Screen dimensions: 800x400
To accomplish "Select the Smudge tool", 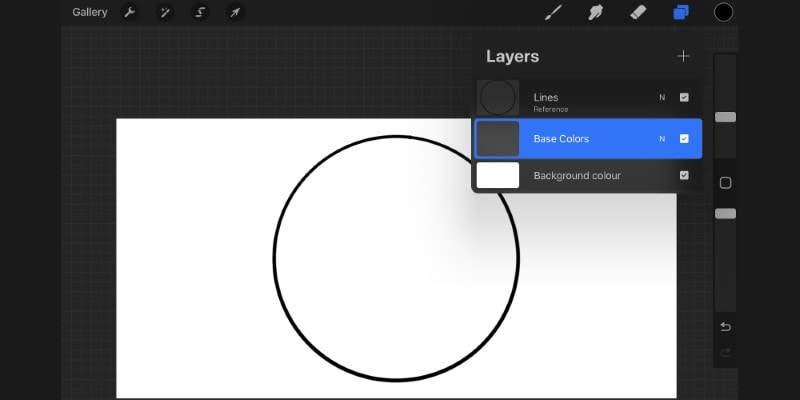I will [x=595, y=12].
